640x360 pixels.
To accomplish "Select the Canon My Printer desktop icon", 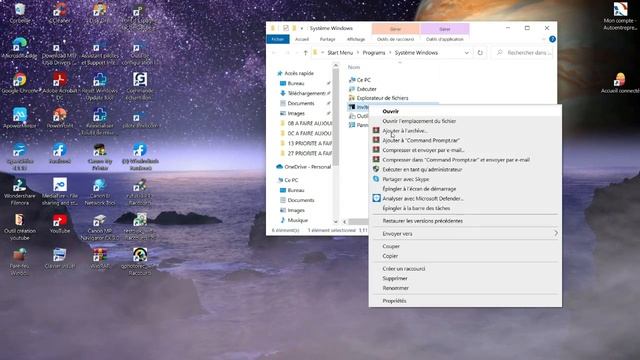I will tap(100, 157).
